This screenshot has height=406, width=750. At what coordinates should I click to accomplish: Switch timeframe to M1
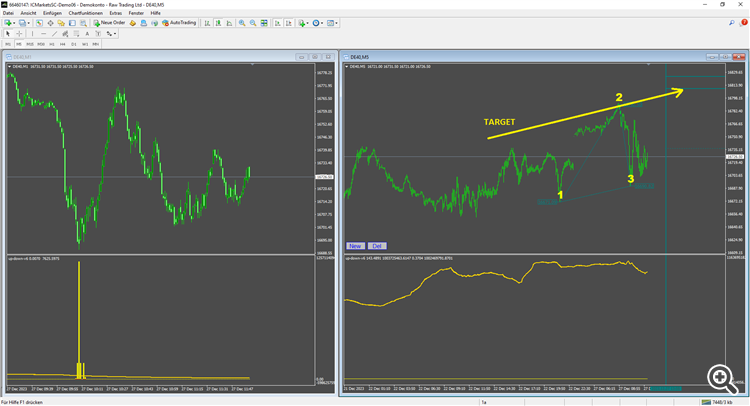click(8, 44)
